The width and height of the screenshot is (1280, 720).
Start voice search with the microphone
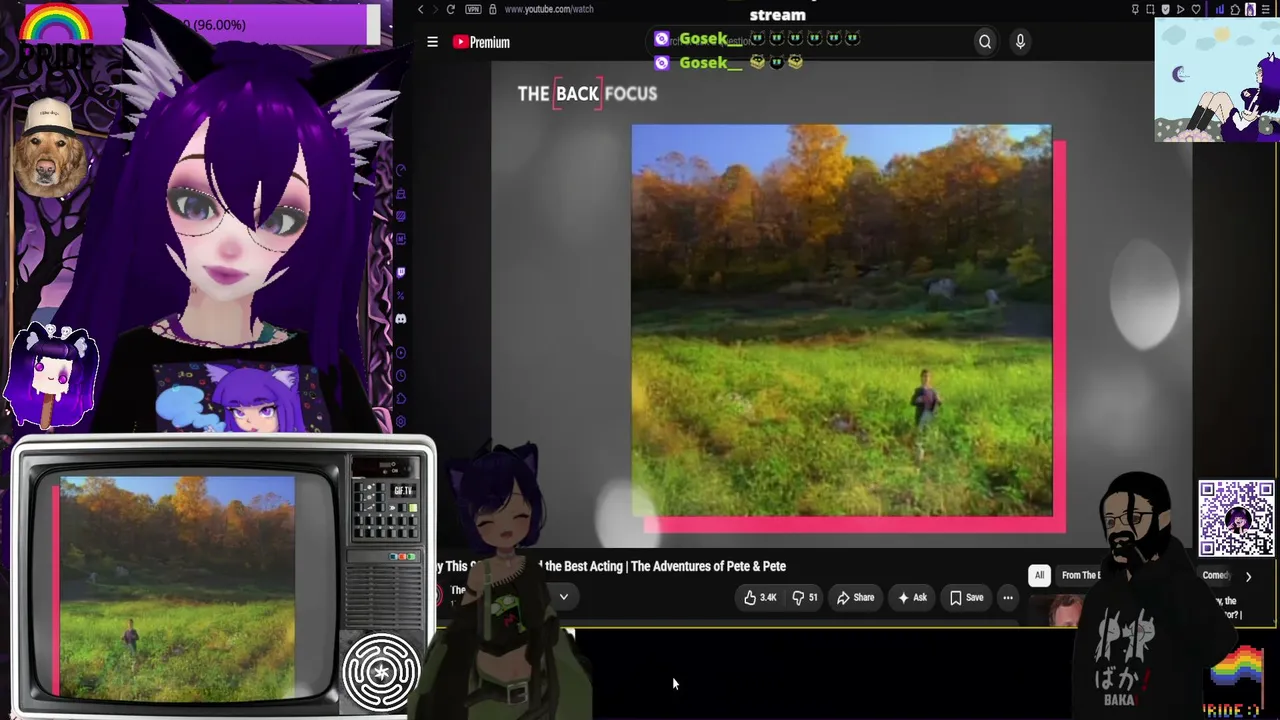coord(1020,41)
